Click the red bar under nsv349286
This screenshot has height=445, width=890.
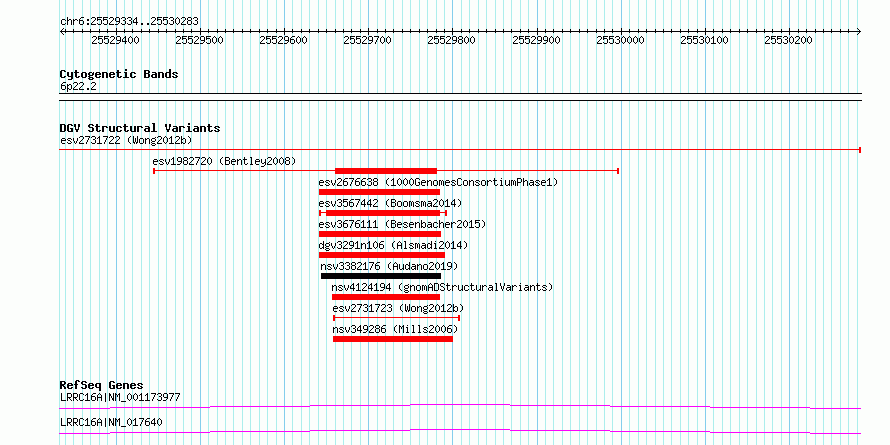coord(393,339)
